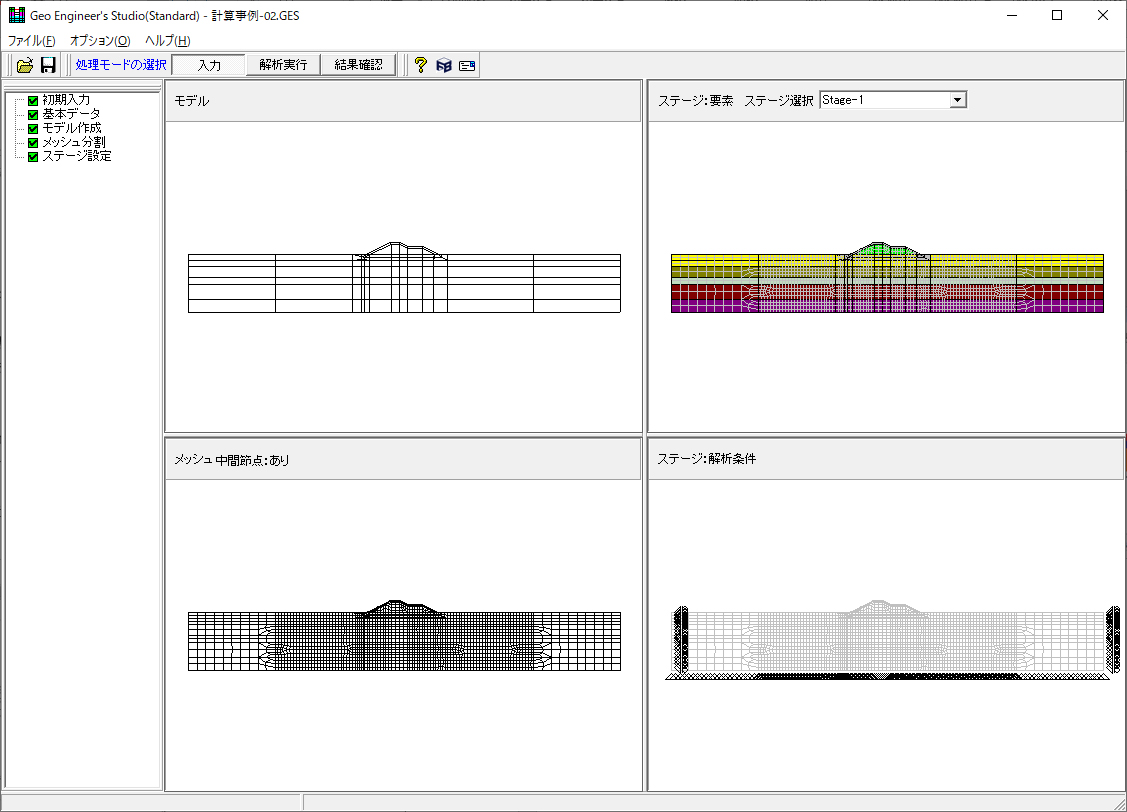The width and height of the screenshot is (1127, 812).
Task: Select the モデル作成 tree item label
Action: (x=72, y=128)
